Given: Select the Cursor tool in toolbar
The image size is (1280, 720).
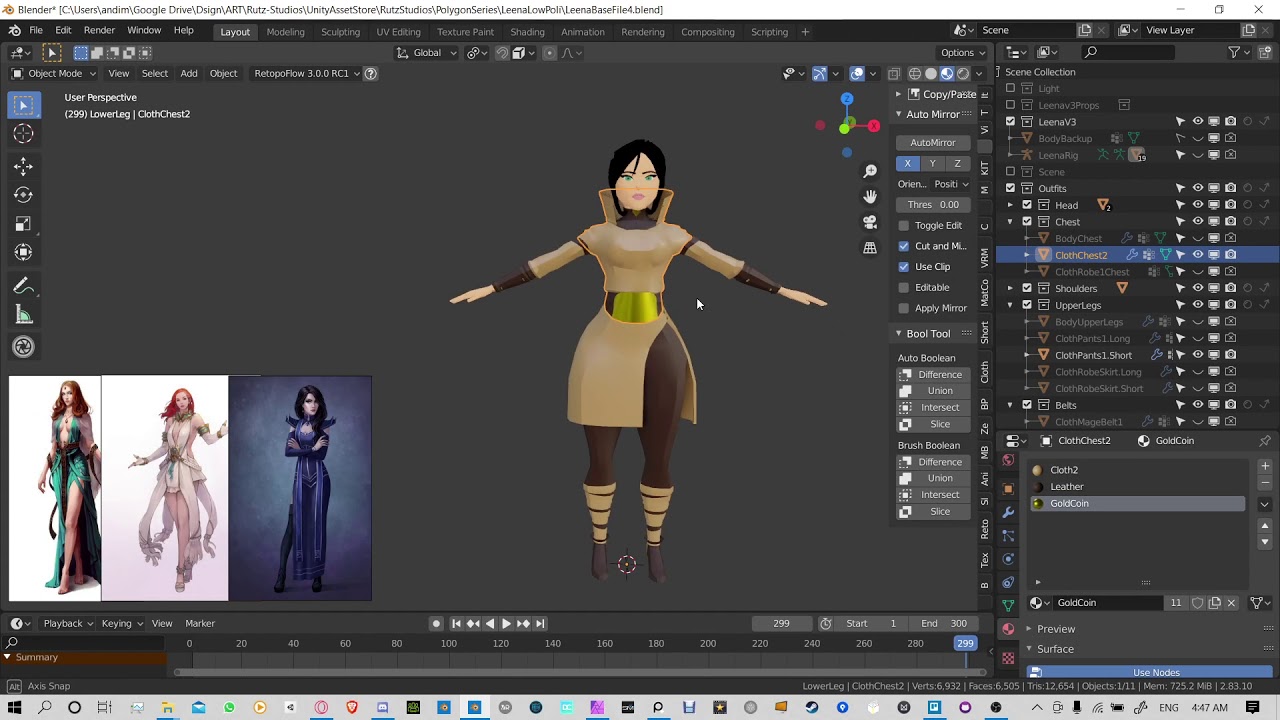Looking at the screenshot, I should [x=23, y=134].
